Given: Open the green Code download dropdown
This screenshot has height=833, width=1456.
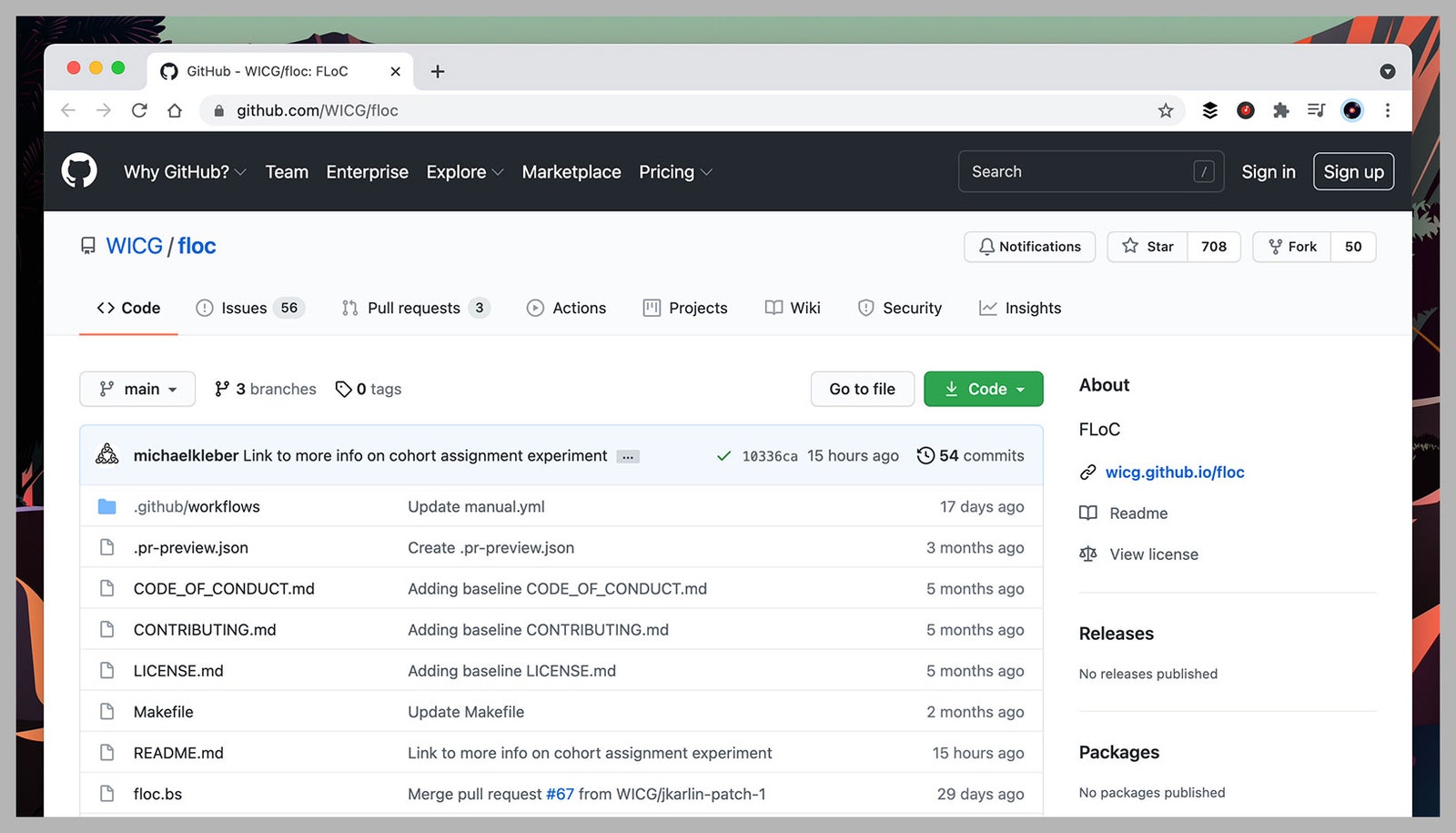Looking at the screenshot, I should [x=984, y=389].
